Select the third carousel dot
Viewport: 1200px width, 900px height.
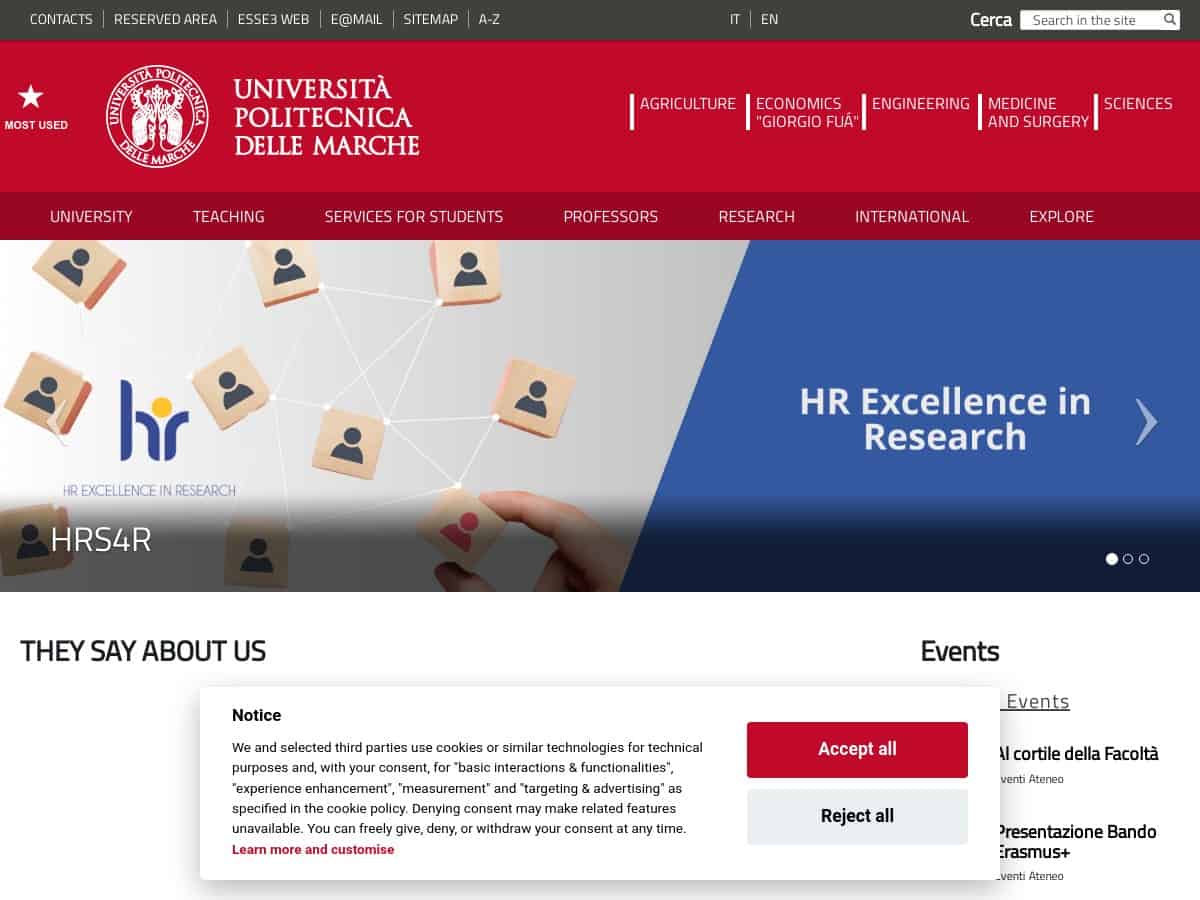point(1144,559)
